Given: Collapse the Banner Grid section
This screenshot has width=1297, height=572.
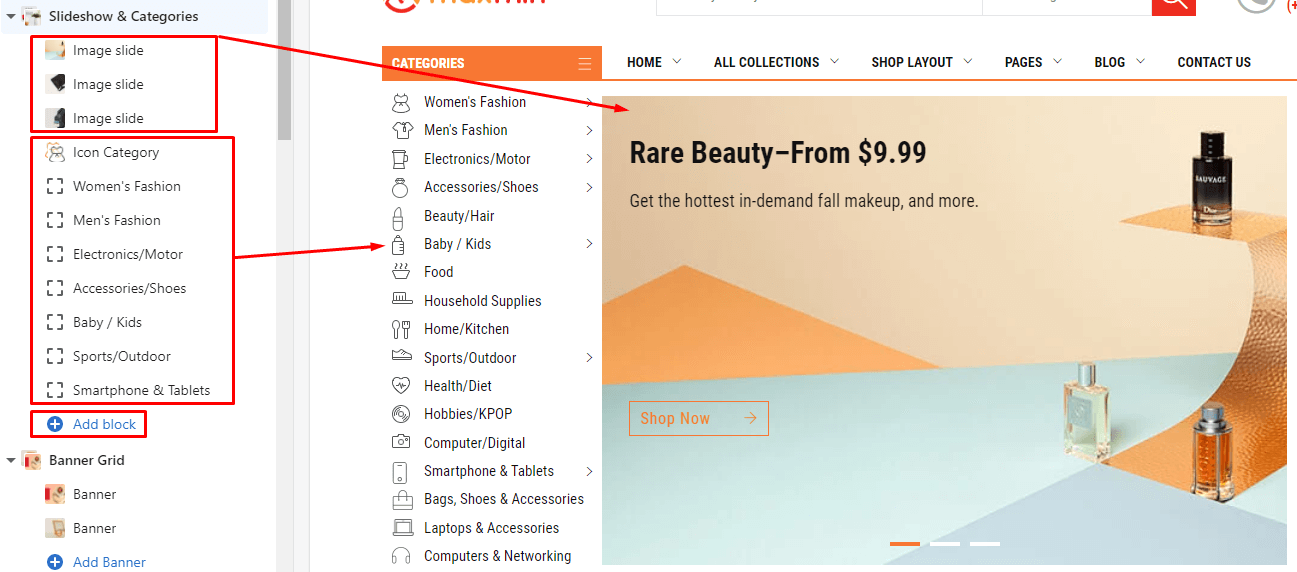Looking at the screenshot, I should click(11, 460).
